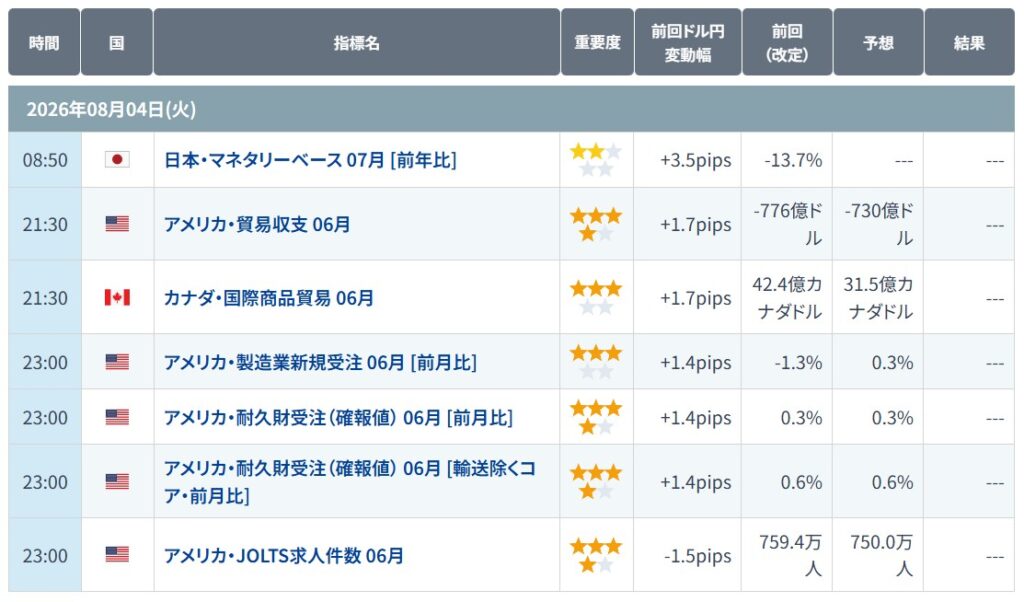Viewport: 1024px width, 602px height.
Task: Open カナダ・国際商品貿易 06月 link
Action: tap(268, 298)
